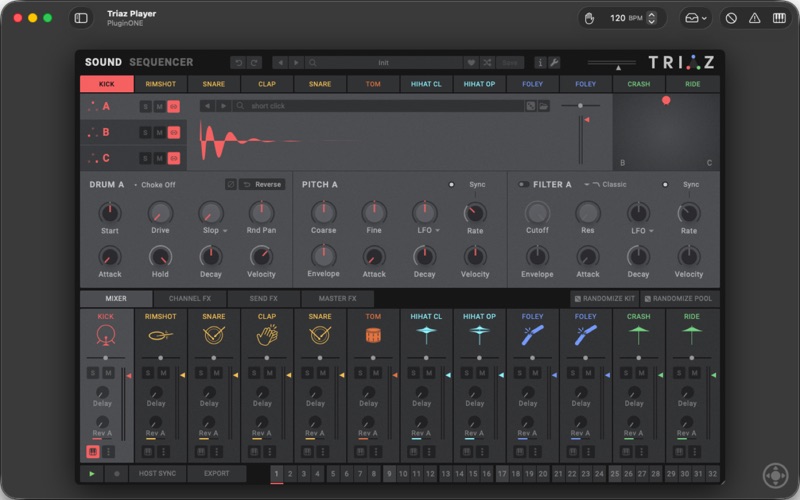Open Choke Off dropdown

point(155,185)
